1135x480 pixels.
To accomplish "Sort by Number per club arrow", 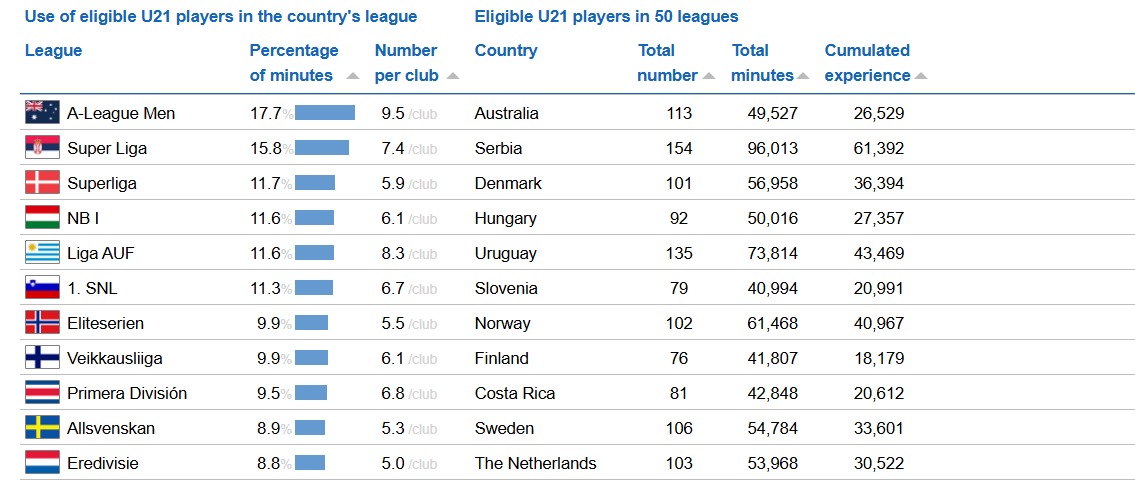I will 453,76.
